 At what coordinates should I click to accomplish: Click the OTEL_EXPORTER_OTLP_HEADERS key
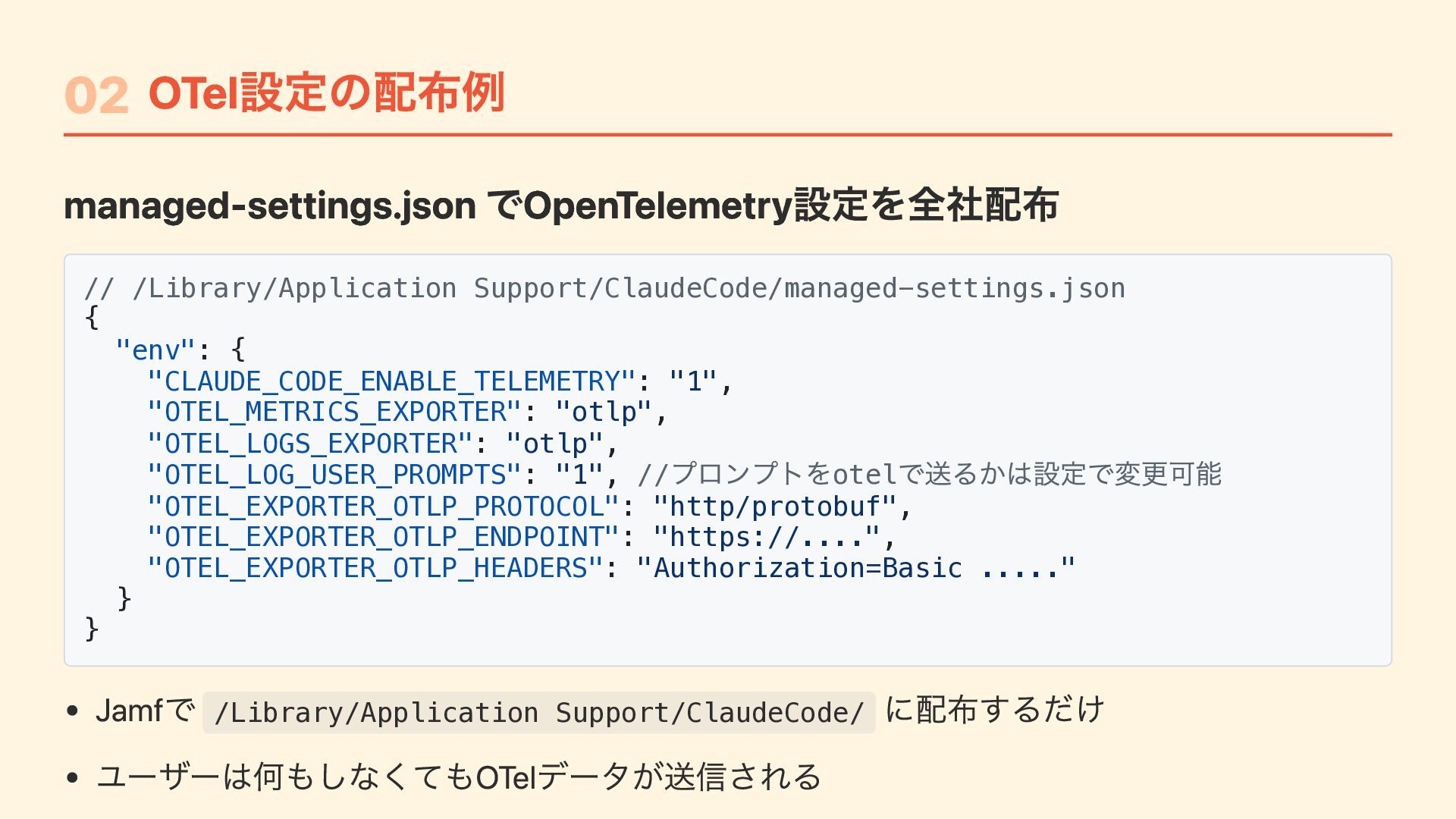tap(375, 569)
